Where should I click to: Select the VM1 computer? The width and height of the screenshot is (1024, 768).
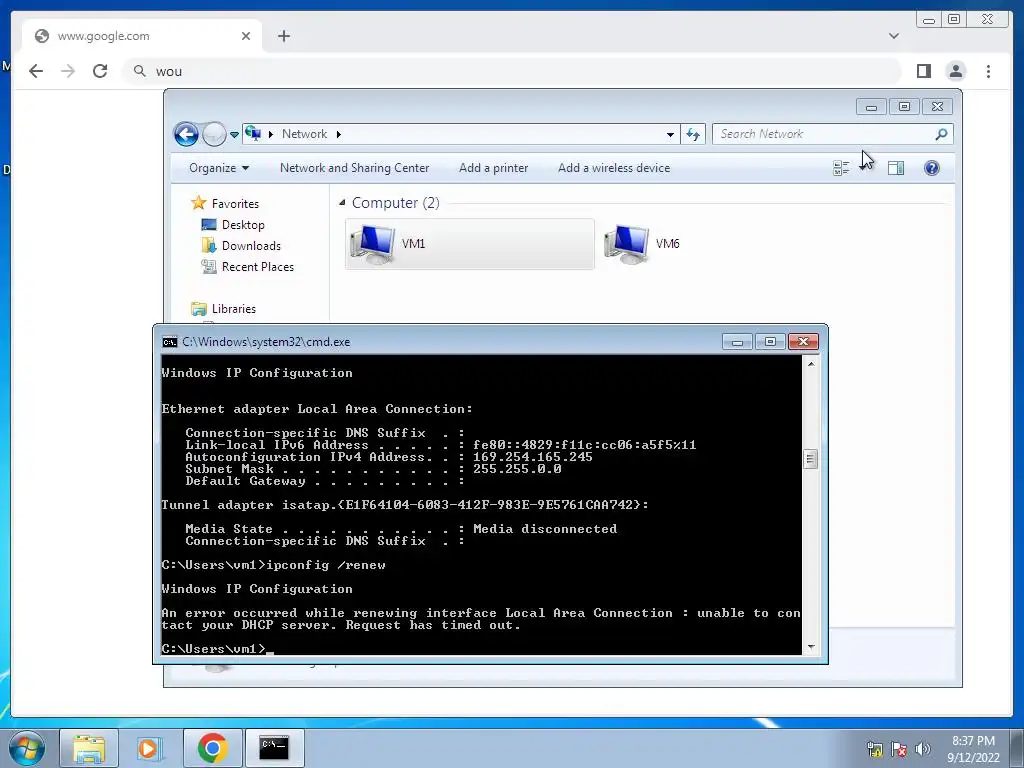(x=470, y=244)
